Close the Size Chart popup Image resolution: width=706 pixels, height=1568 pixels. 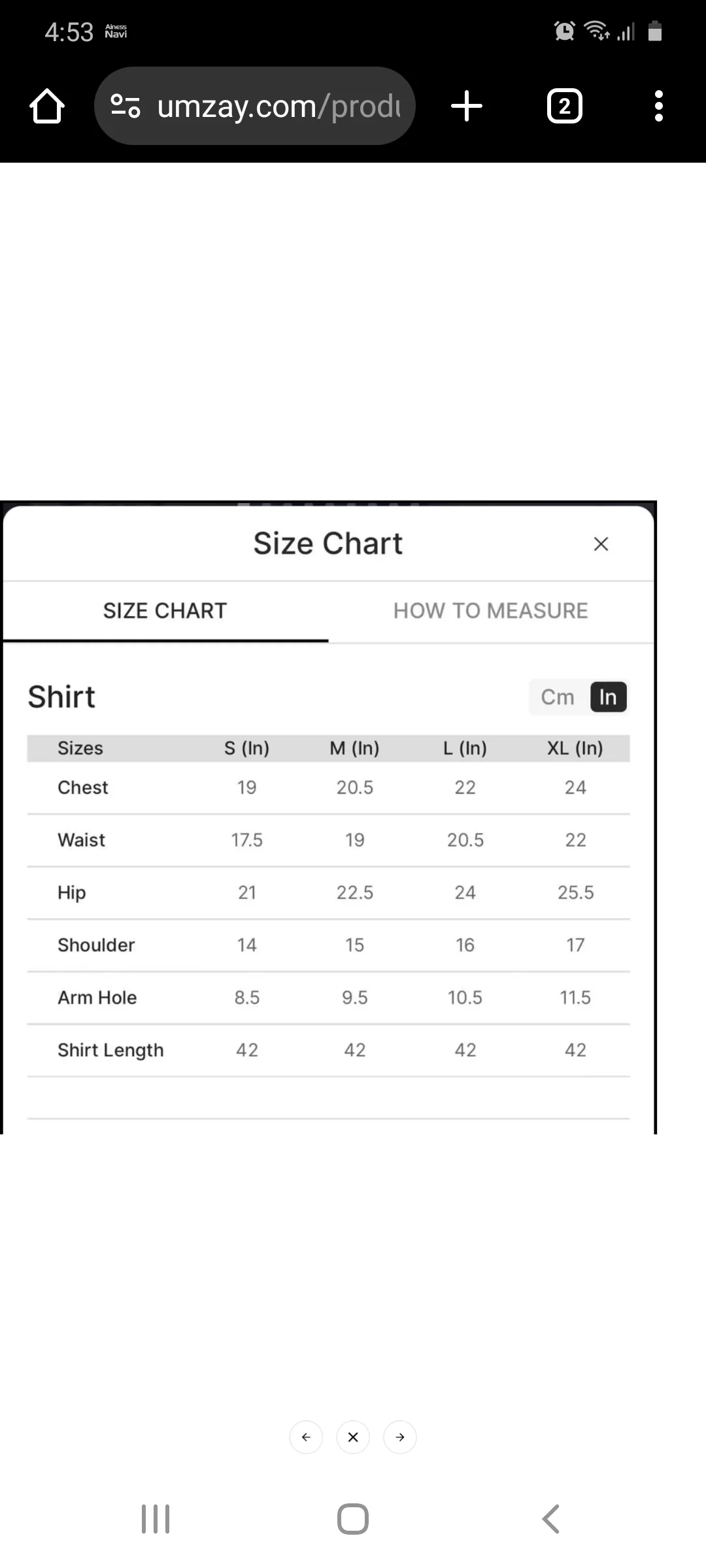(601, 544)
